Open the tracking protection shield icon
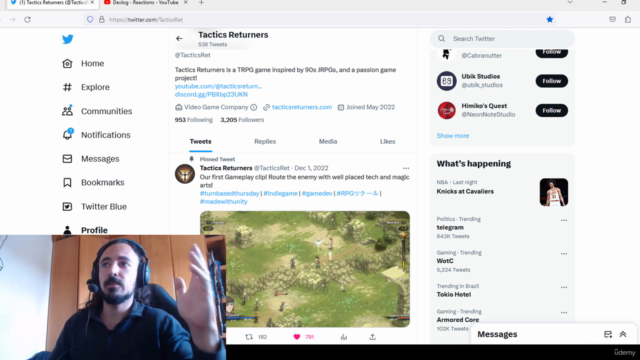 (x=90, y=20)
